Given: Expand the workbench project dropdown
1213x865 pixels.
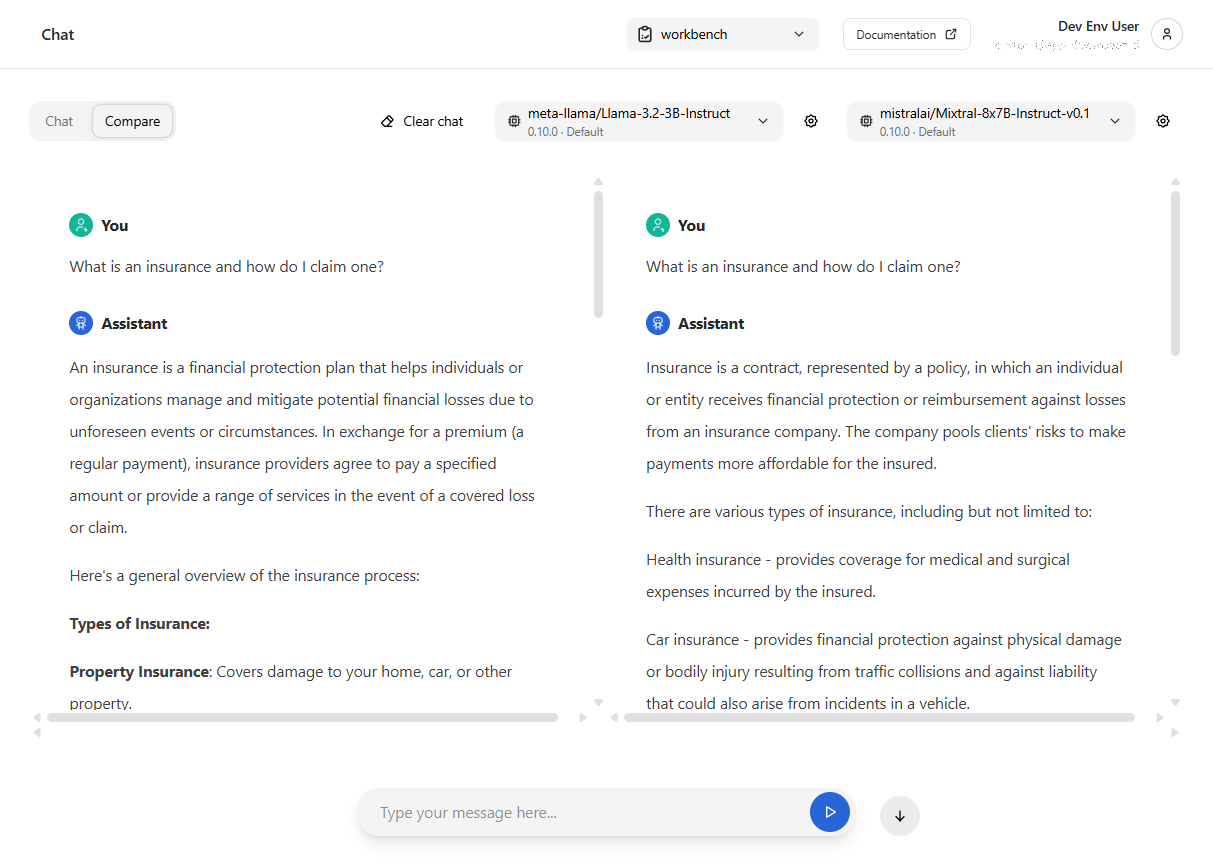Looking at the screenshot, I should [722, 34].
